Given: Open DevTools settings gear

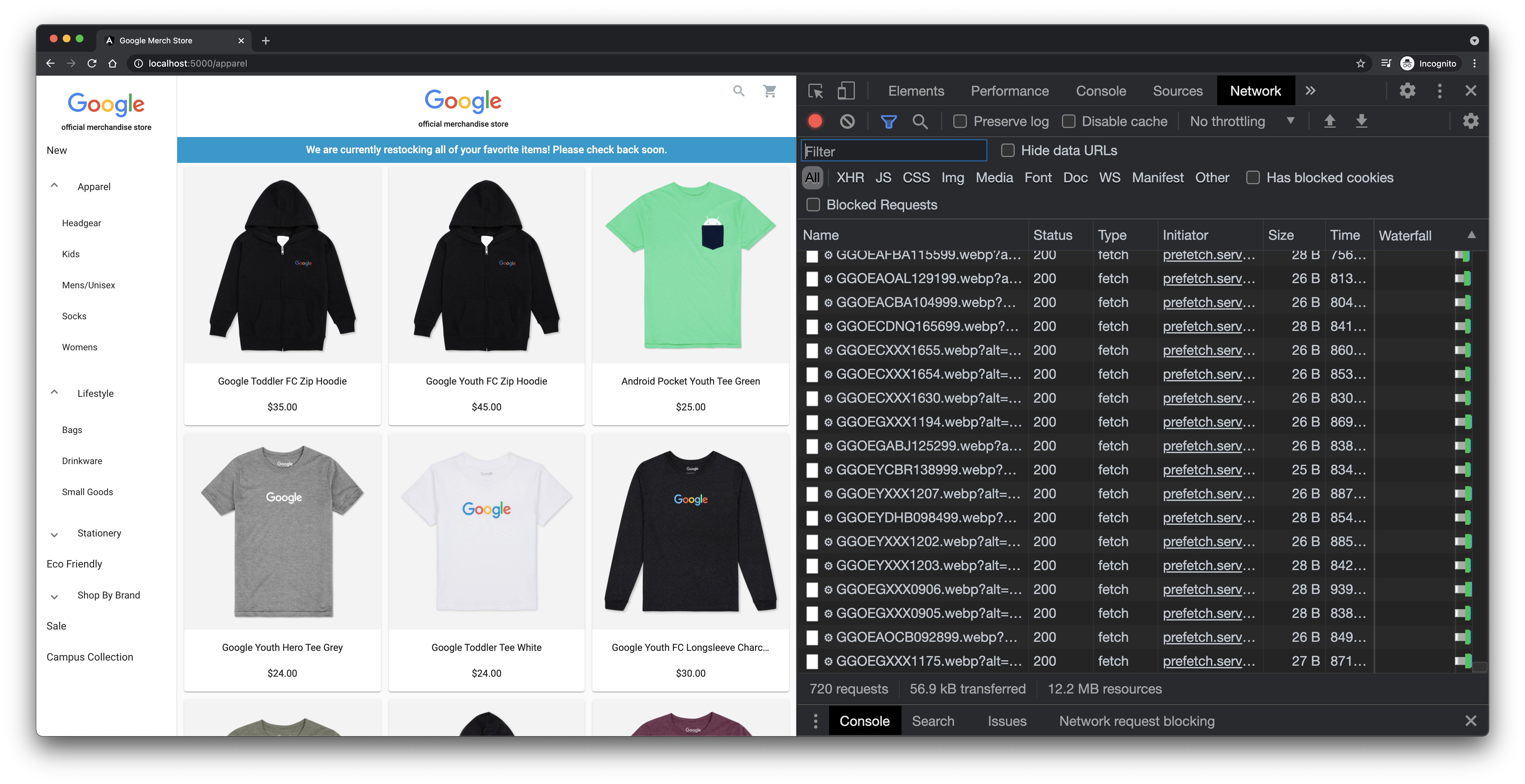Looking at the screenshot, I should 1407,90.
